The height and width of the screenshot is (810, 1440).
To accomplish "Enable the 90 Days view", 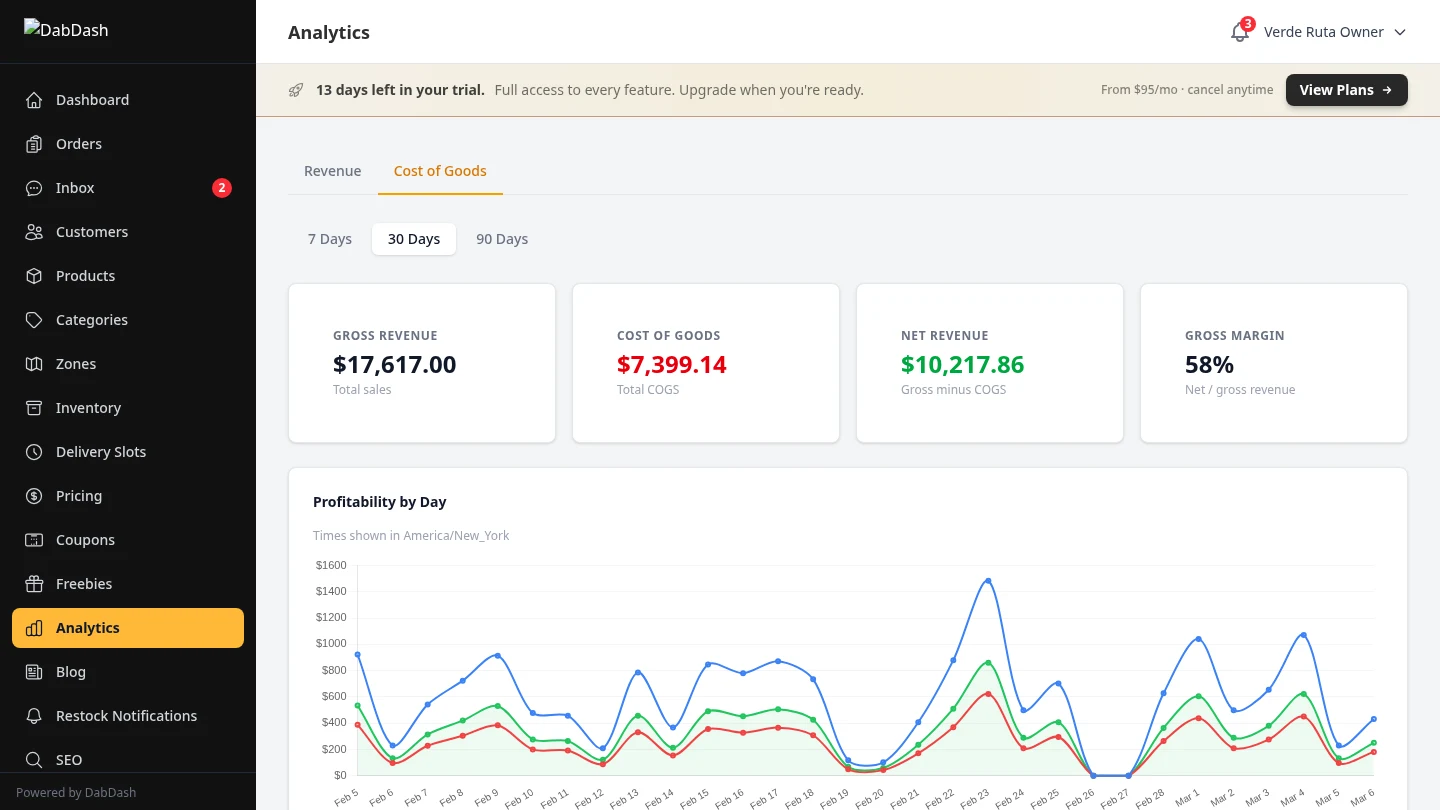I will [x=501, y=238].
